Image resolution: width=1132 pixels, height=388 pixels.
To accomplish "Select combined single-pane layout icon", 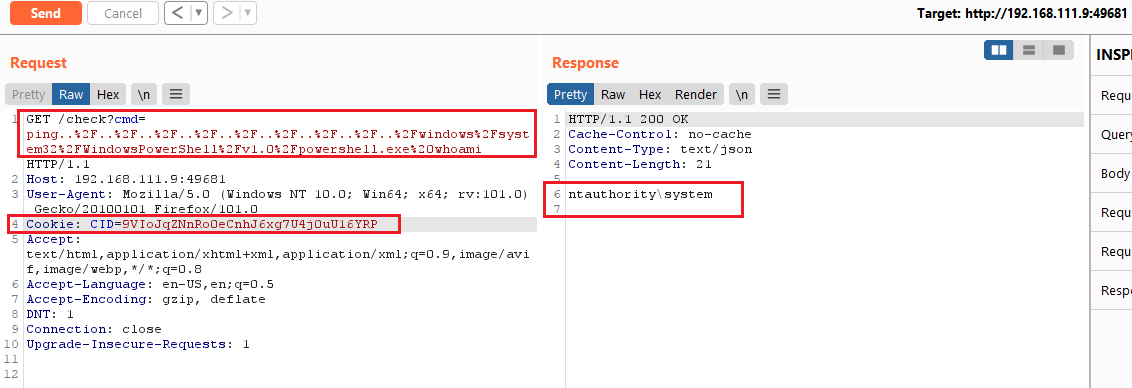I will tap(1059, 50).
